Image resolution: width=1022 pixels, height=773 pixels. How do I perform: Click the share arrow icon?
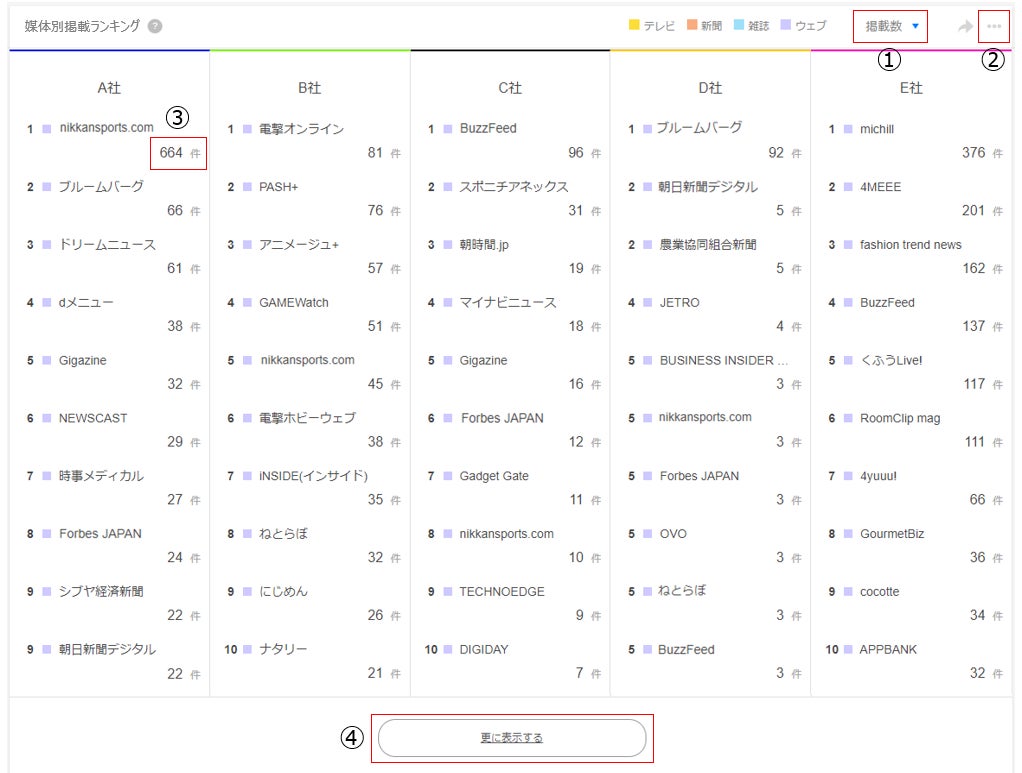(x=965, y=26)
